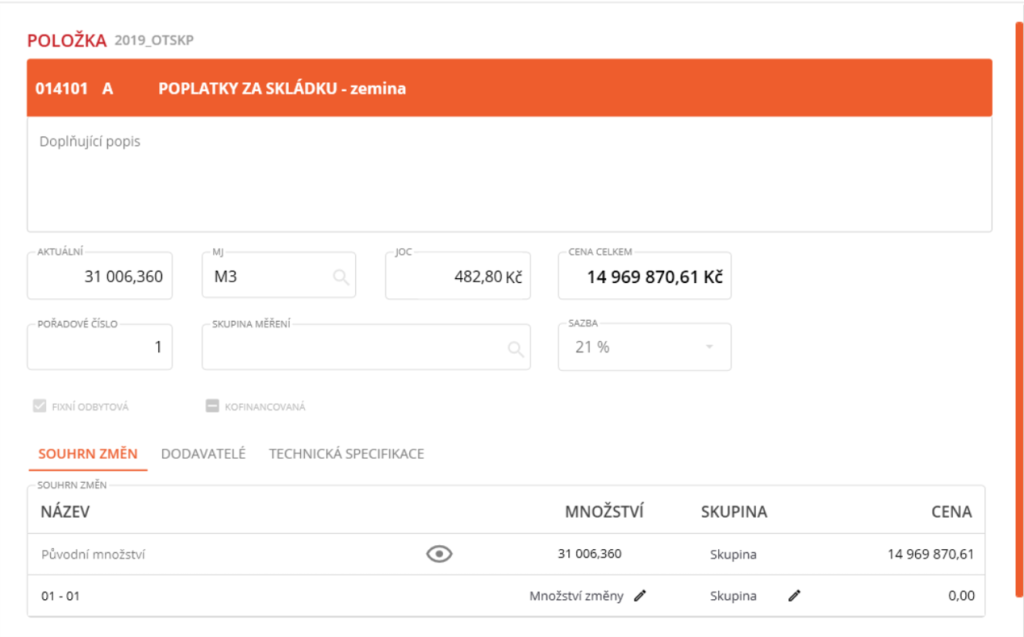Click the magnifier in Skupina měření field

(515, 349)
